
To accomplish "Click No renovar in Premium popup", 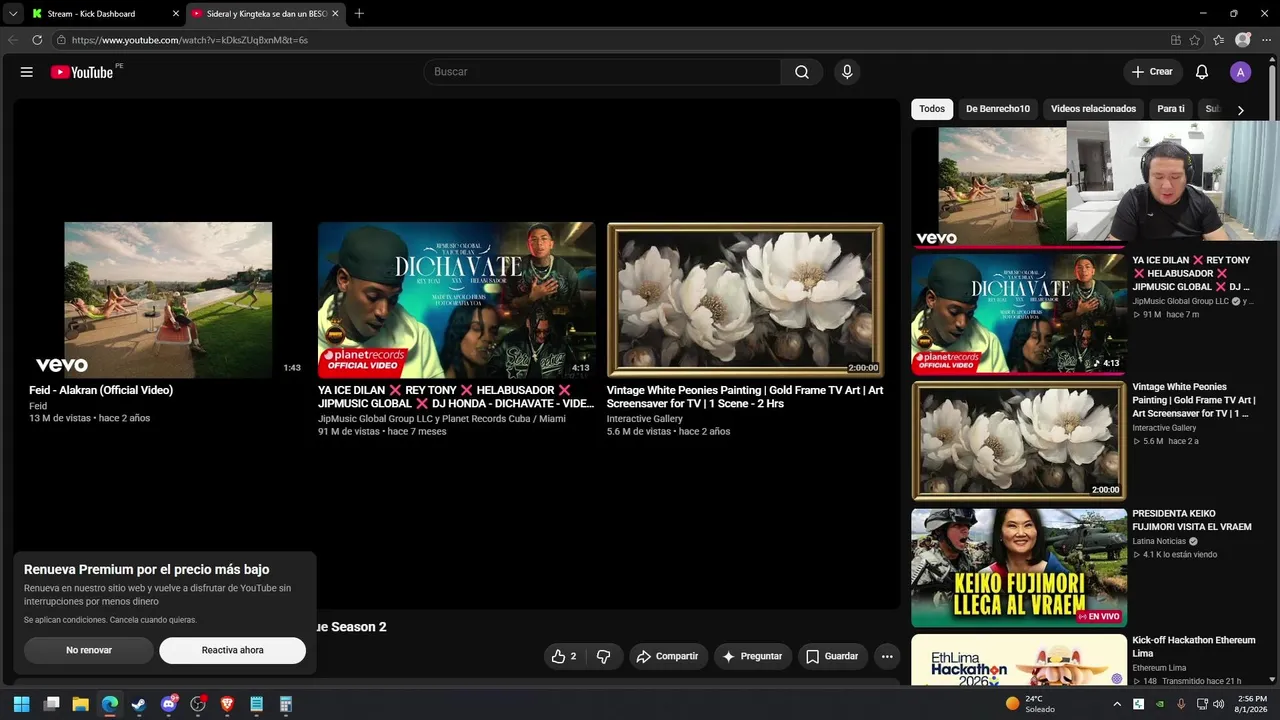I will (89, 650).
